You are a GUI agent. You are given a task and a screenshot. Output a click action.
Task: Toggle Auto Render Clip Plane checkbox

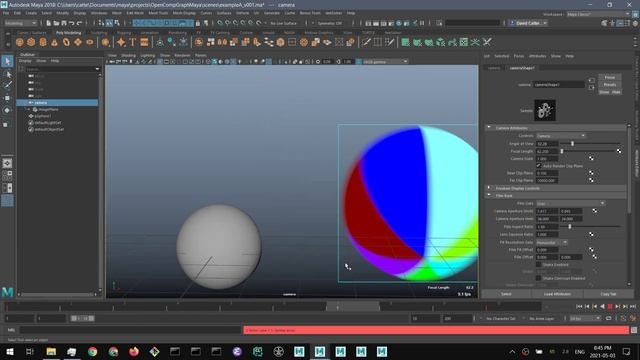coord(539,166)
